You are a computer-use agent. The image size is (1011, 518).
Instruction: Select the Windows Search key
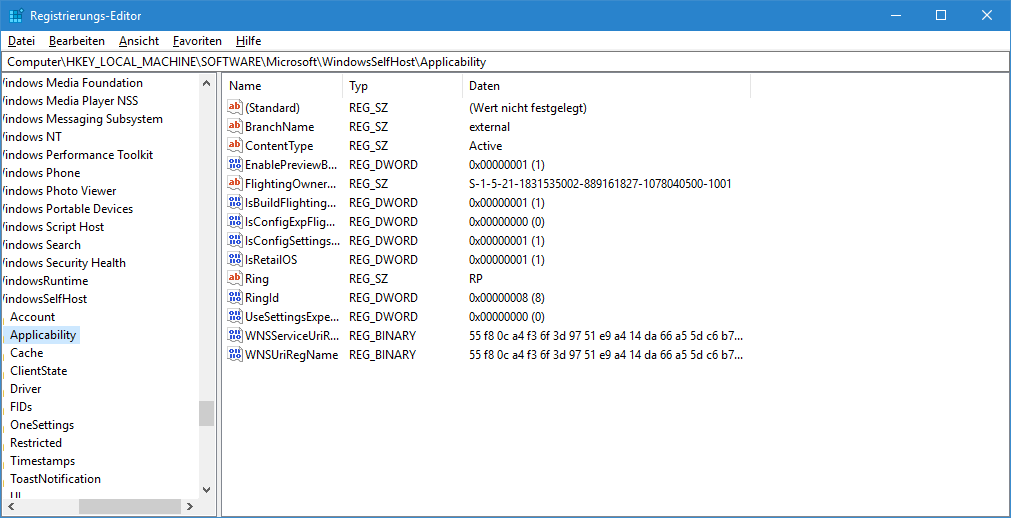[x=41, y=244]
